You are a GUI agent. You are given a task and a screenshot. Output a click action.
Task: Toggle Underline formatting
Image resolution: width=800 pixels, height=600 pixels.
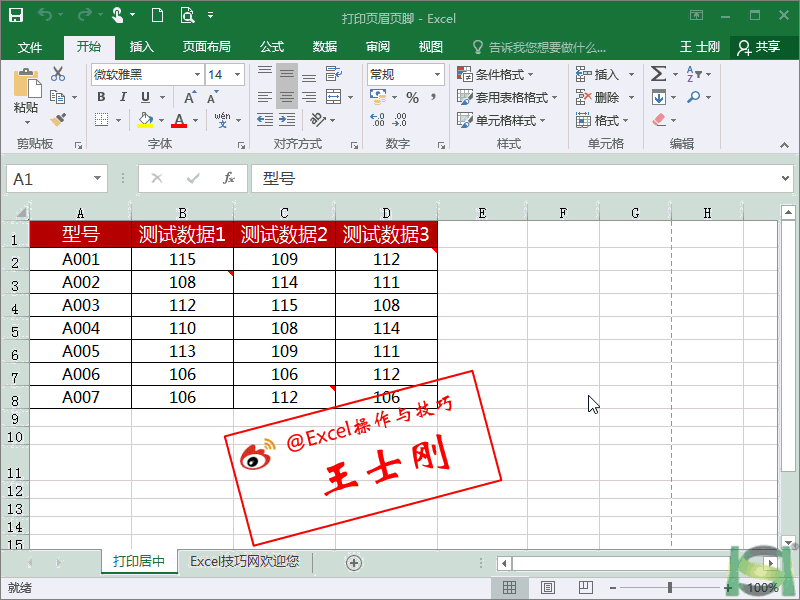click(x=145, y=97)
